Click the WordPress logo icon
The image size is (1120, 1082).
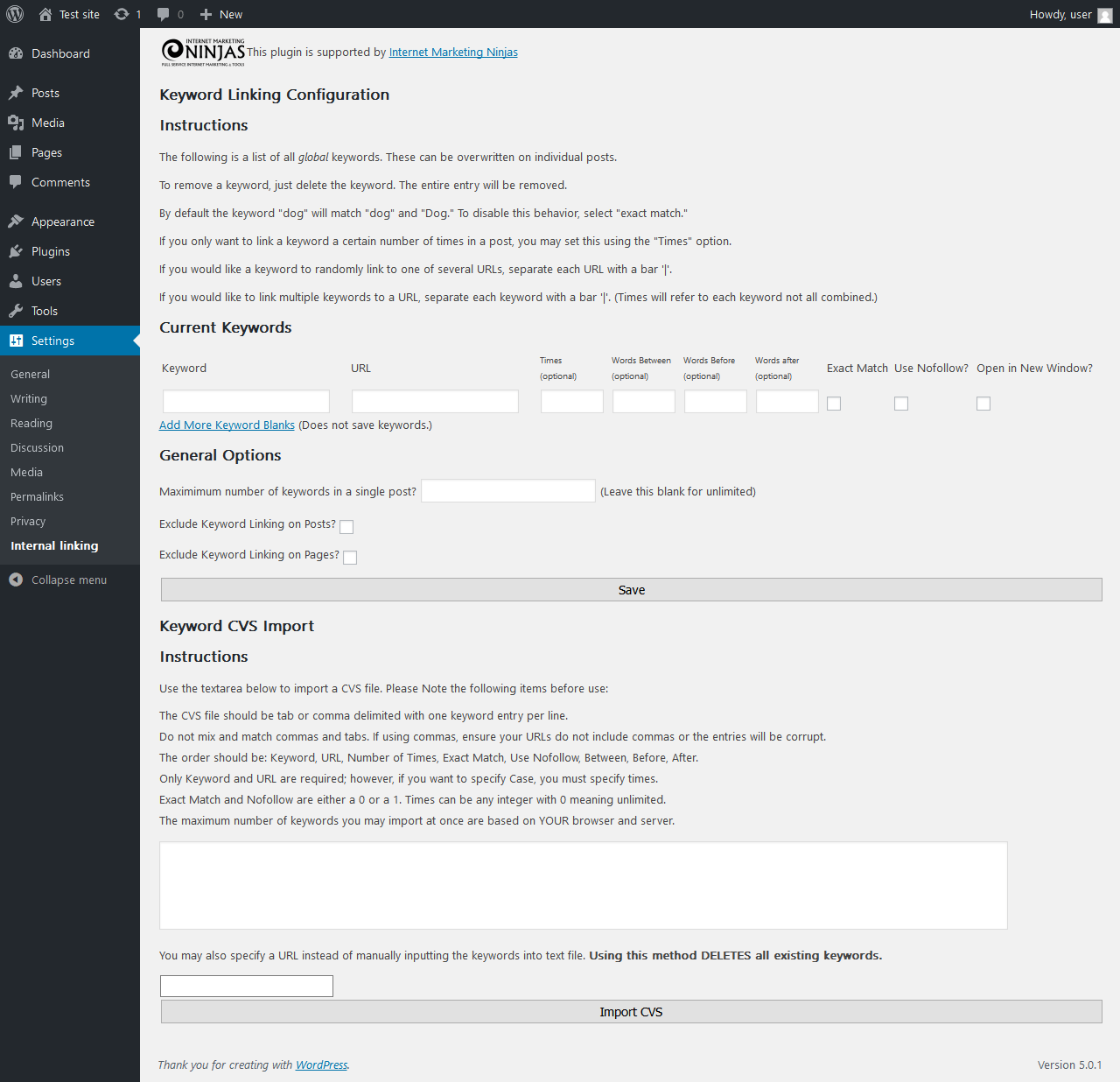tap(15, 14)
